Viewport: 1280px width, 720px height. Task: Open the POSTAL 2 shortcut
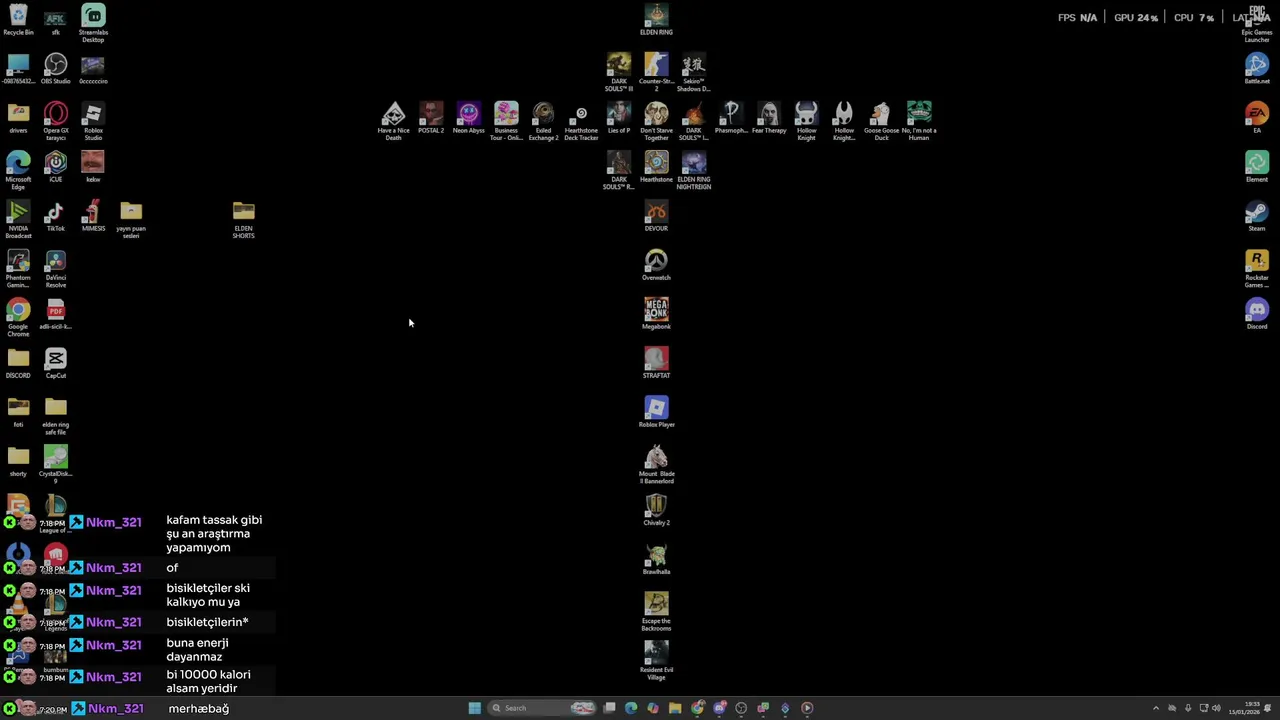[431, 118]
